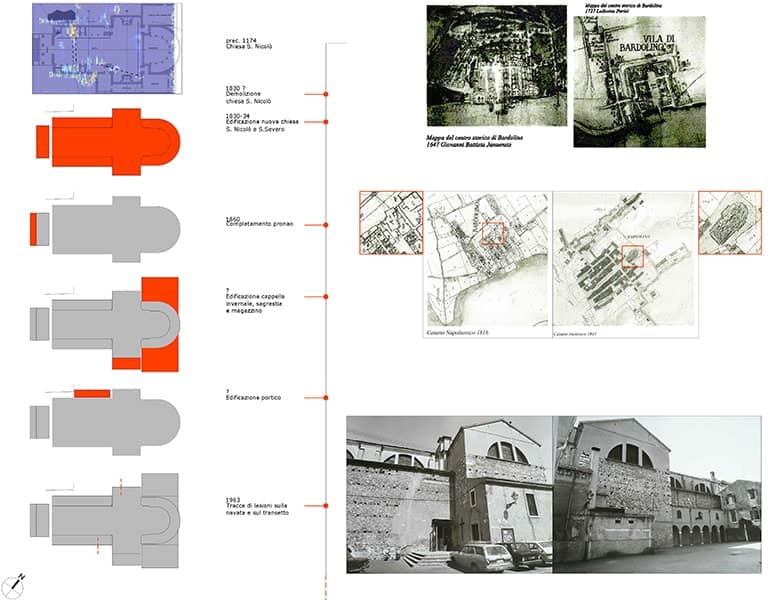Screen dimensions: 779x600
Task: Open the blue original church plan thumbnail
Action: point(104,48)
